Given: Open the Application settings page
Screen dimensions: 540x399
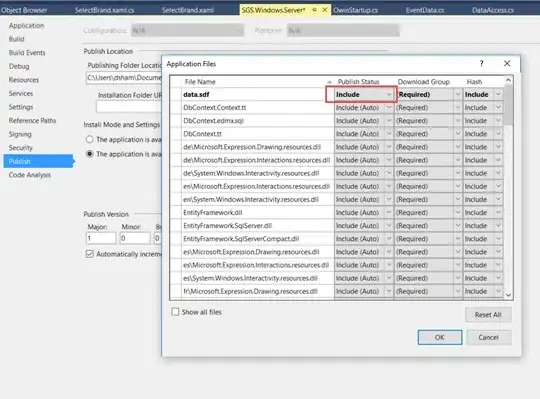Looking at the screenshot, I should [27, 25].
